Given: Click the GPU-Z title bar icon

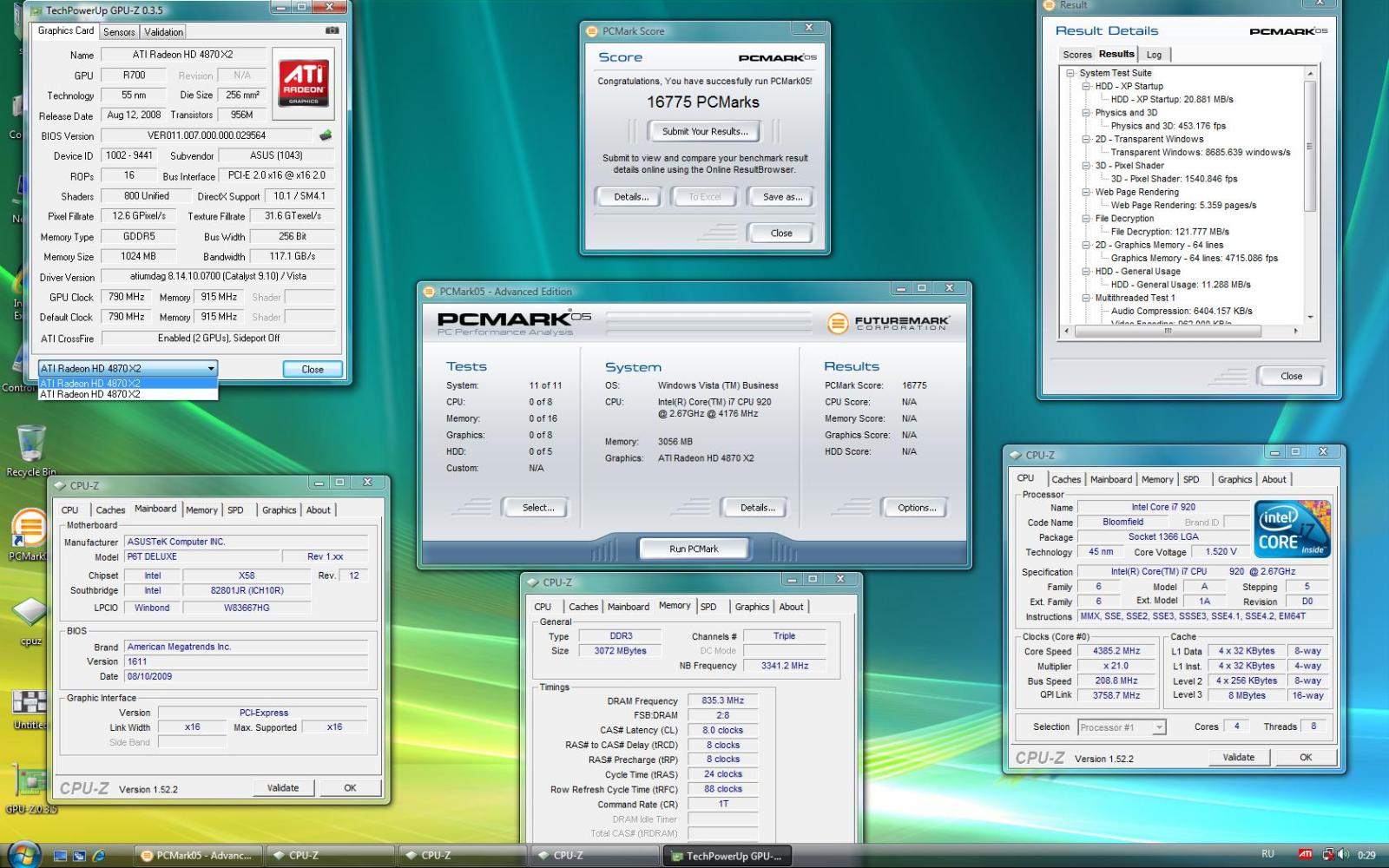Looking at the screenshot, I should coord(35,10).
